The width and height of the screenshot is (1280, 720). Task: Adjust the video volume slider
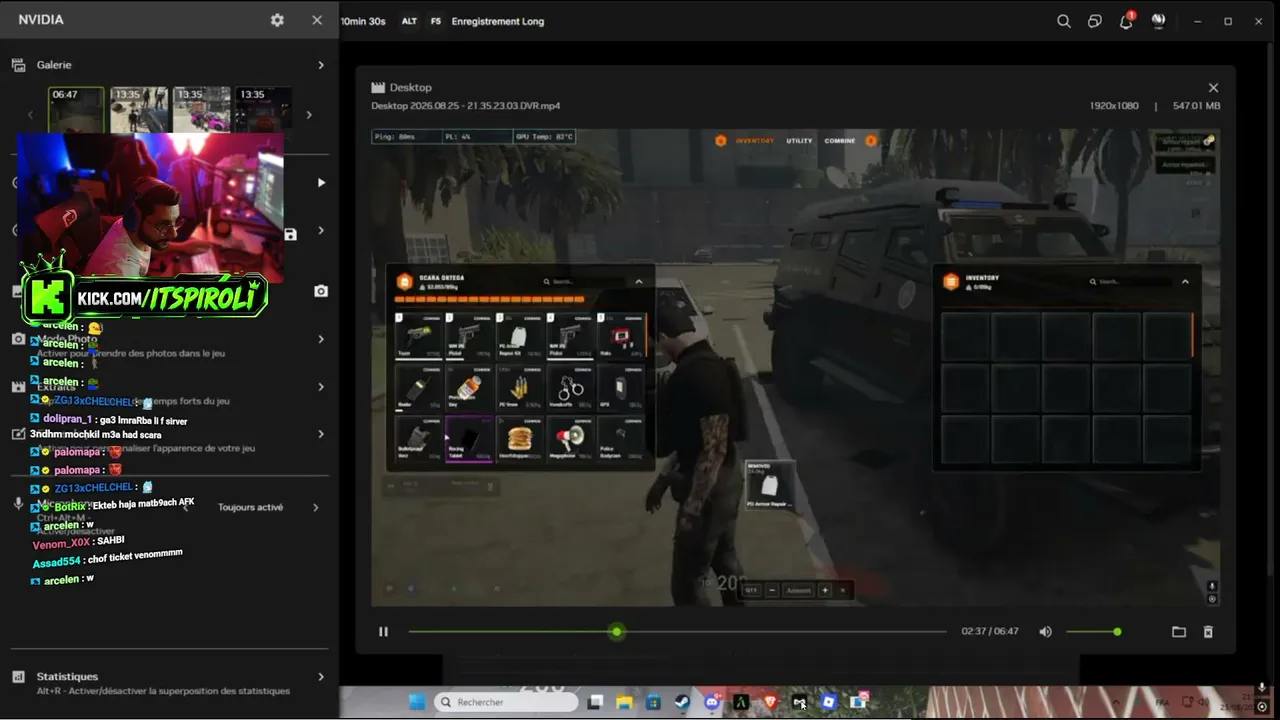(x=1093, y=632)
